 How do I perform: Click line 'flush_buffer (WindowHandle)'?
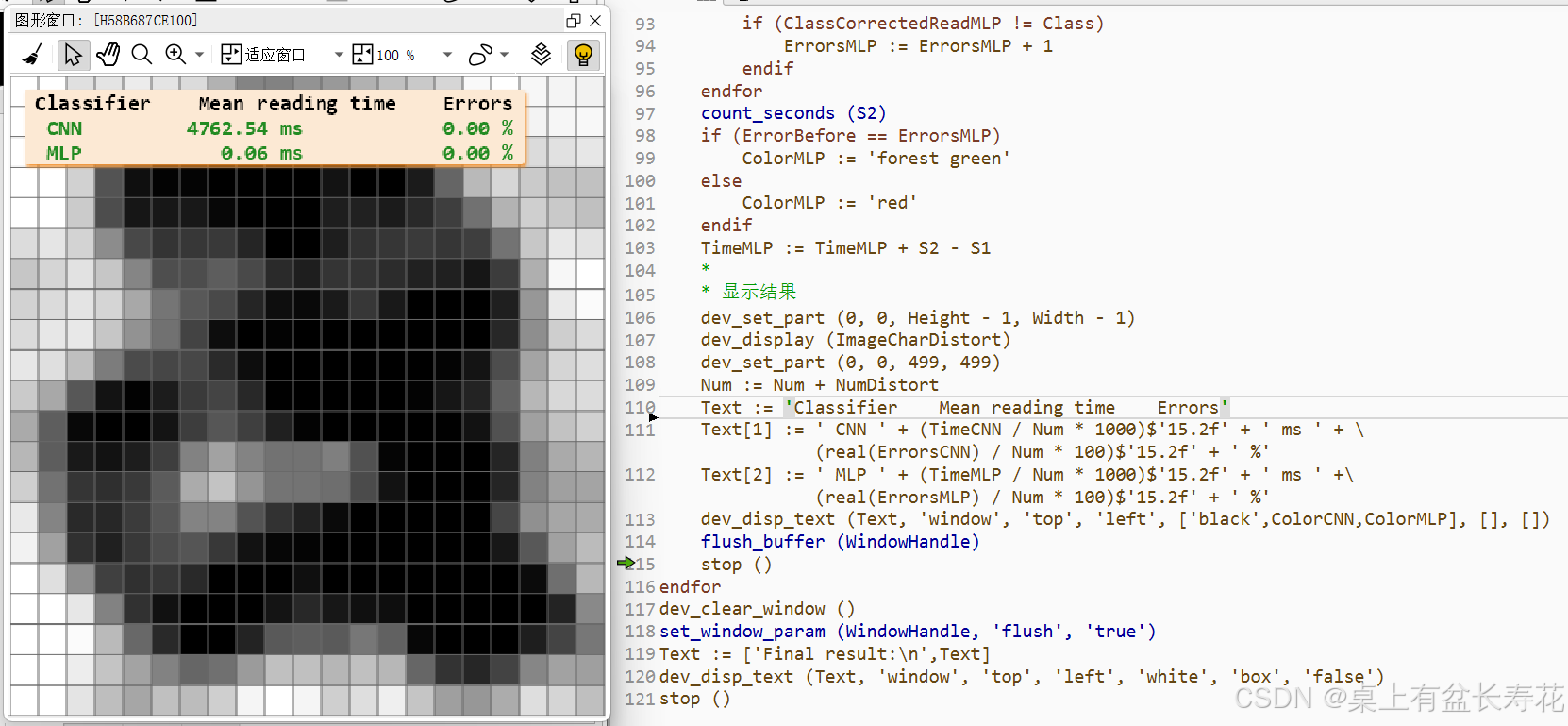[840, 541]
